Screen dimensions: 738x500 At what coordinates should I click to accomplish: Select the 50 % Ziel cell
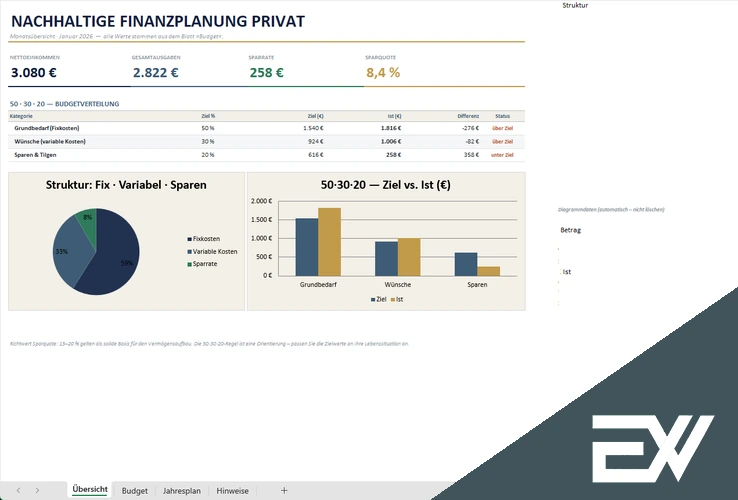(208, 128)
